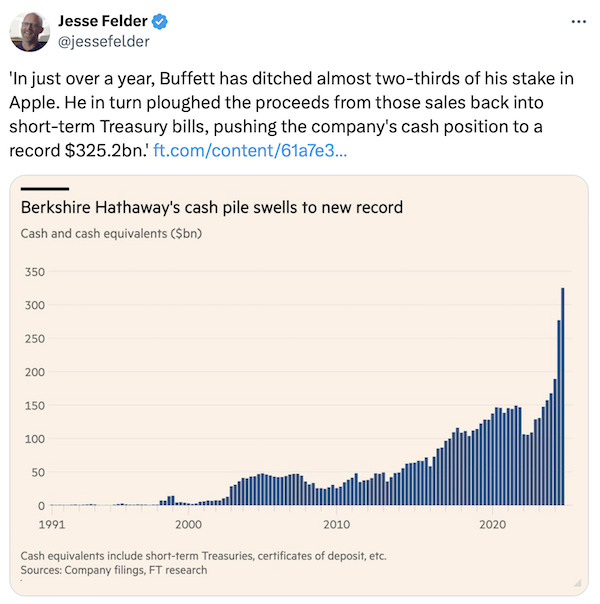
Task: Click the 2010 x-axis label
Action: (x=337, y=524)
